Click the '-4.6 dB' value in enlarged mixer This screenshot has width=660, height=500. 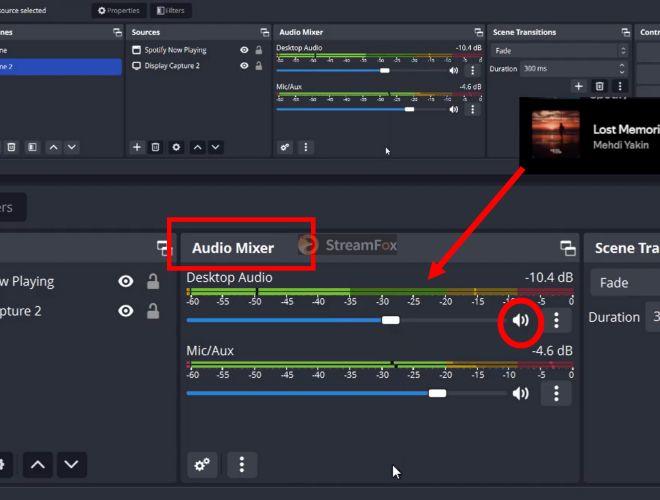(552, 351)
